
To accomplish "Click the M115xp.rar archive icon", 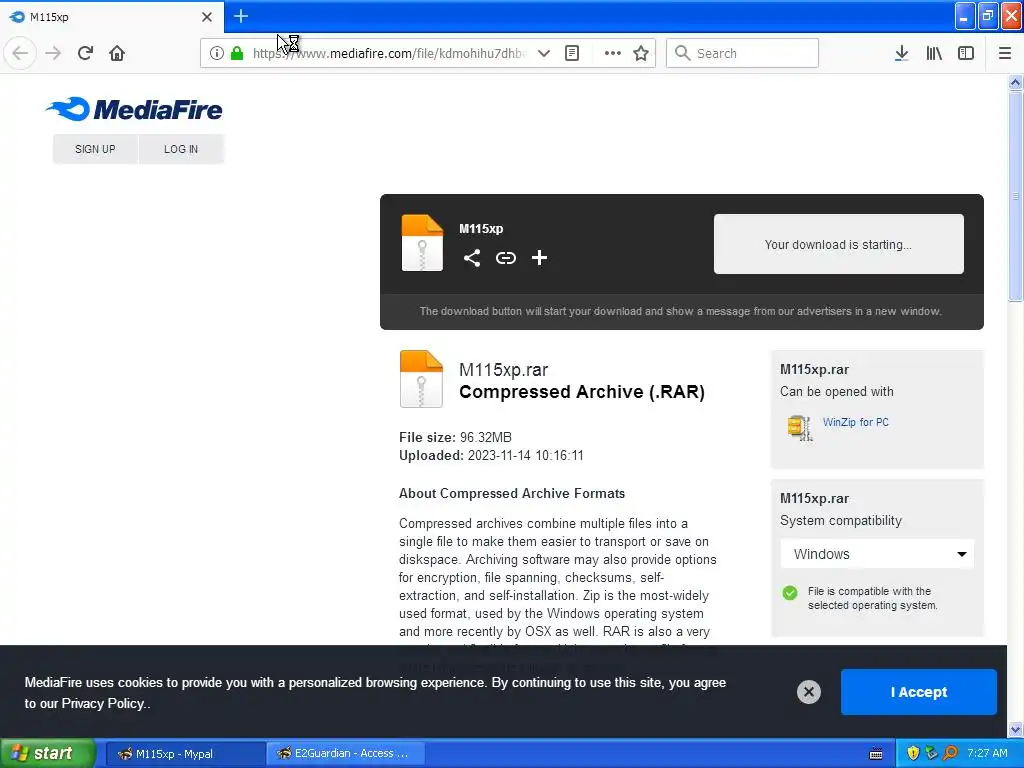I will (421, 379).
